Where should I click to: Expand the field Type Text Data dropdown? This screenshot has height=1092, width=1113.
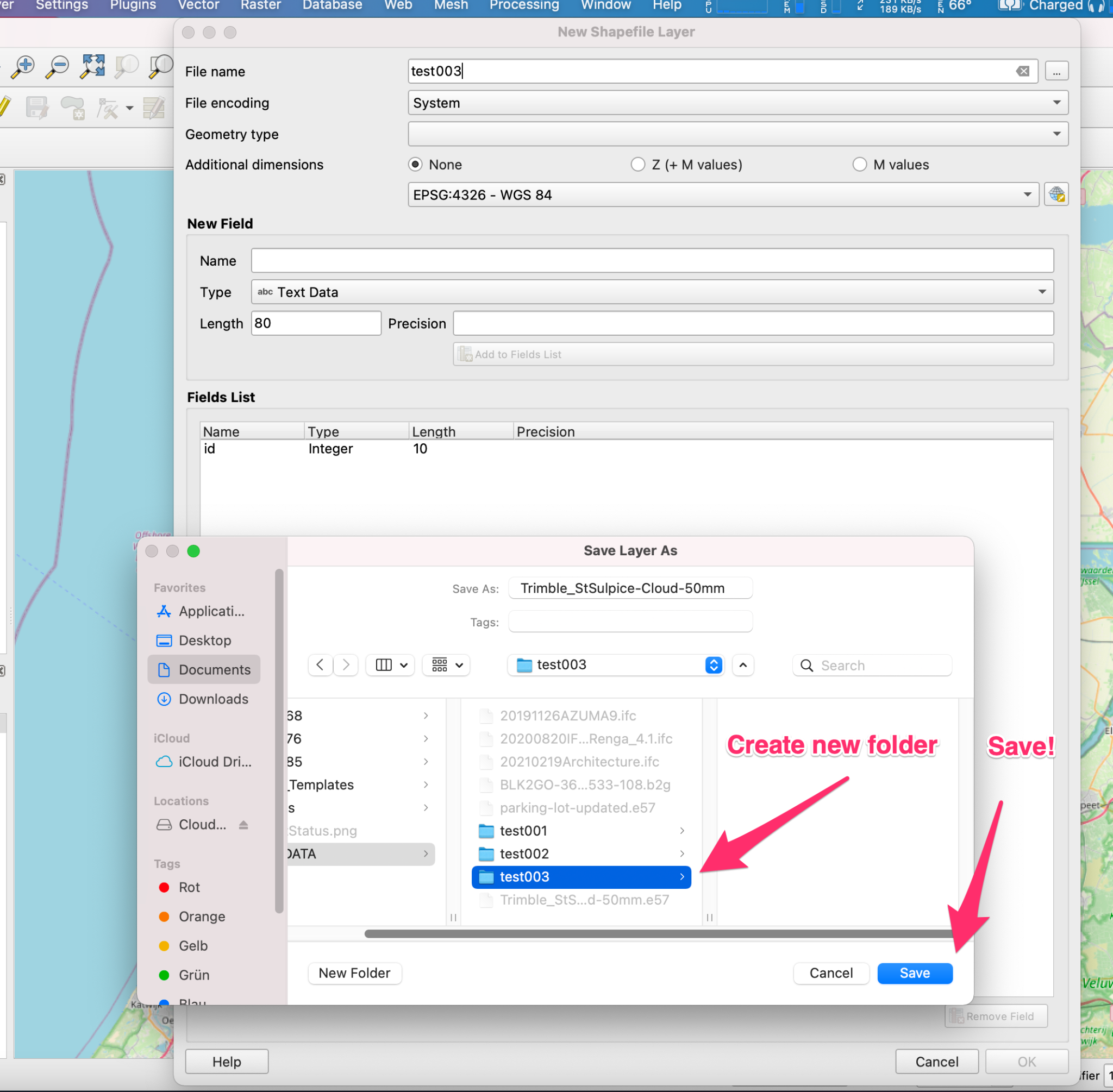[652, 292]
